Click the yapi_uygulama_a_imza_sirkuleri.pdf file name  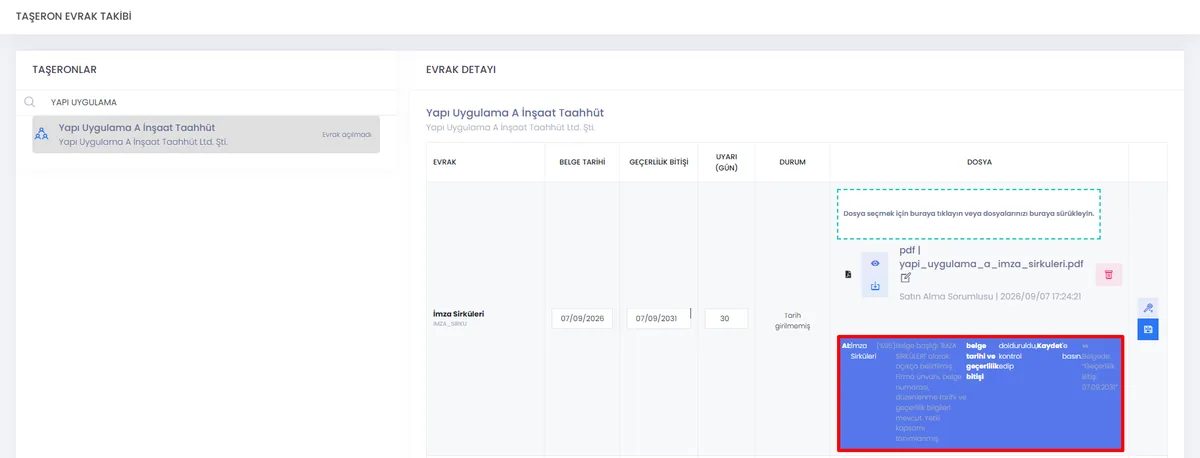pyautogui.click(x=992, y=264)
